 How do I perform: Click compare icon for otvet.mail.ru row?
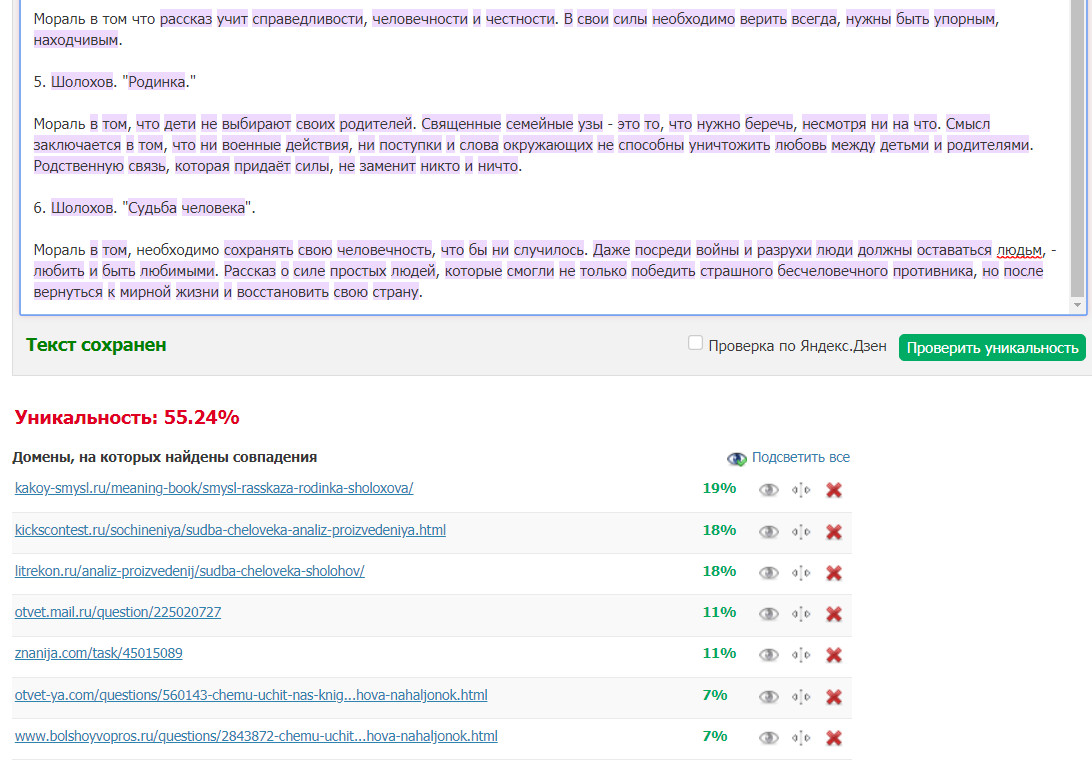(x=801, y=614)
